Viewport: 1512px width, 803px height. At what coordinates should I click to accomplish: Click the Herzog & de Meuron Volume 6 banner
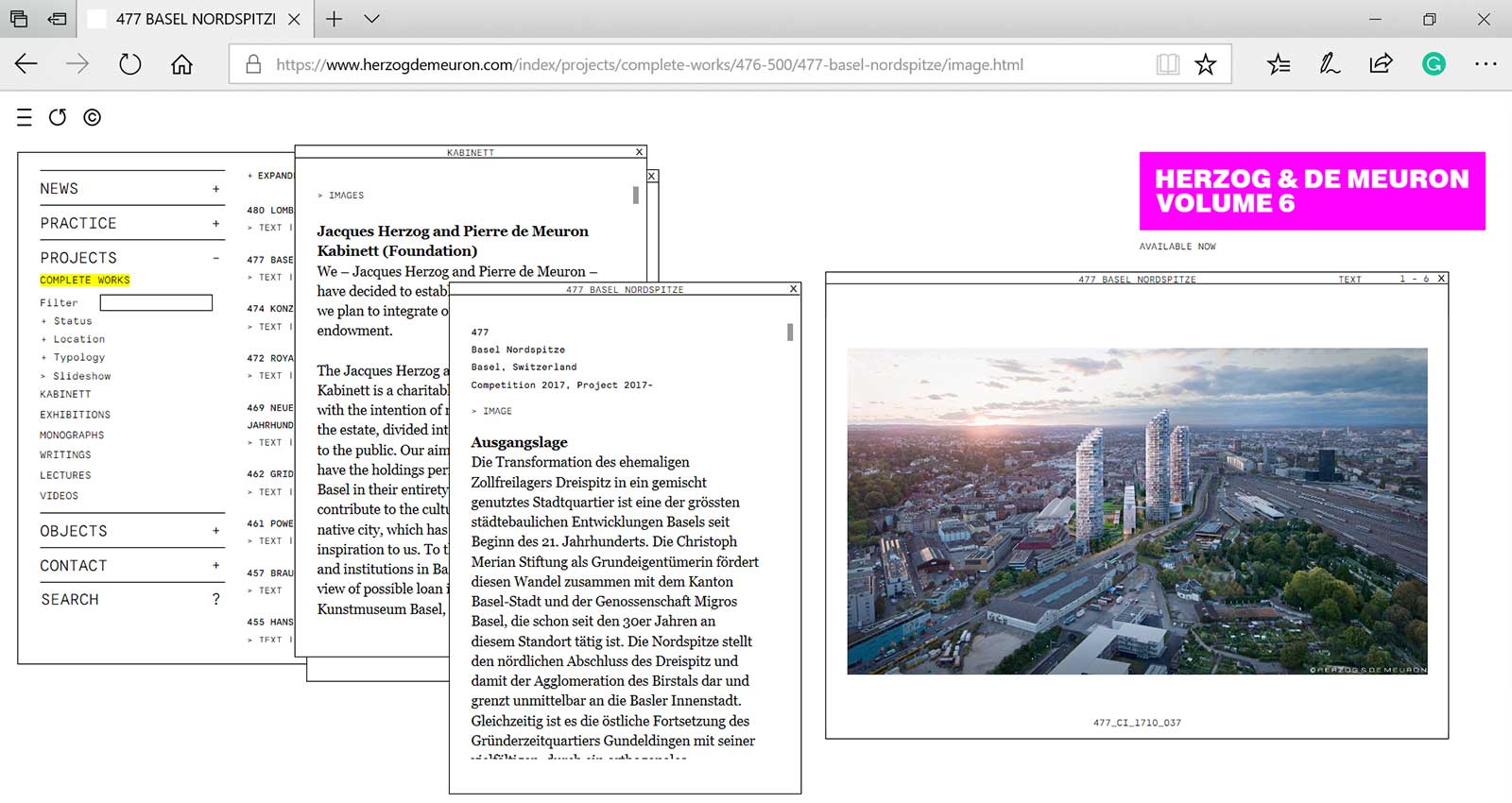[1312, 191]
